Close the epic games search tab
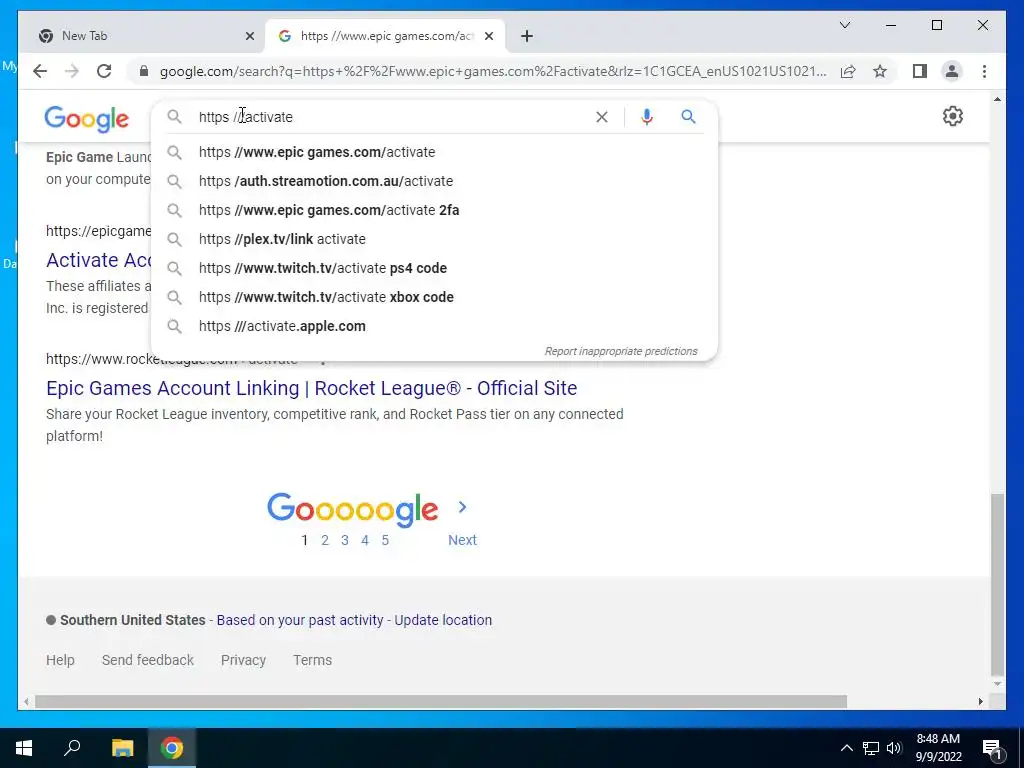This screenshot has height=768, width=1024. [x=488, y=36]
